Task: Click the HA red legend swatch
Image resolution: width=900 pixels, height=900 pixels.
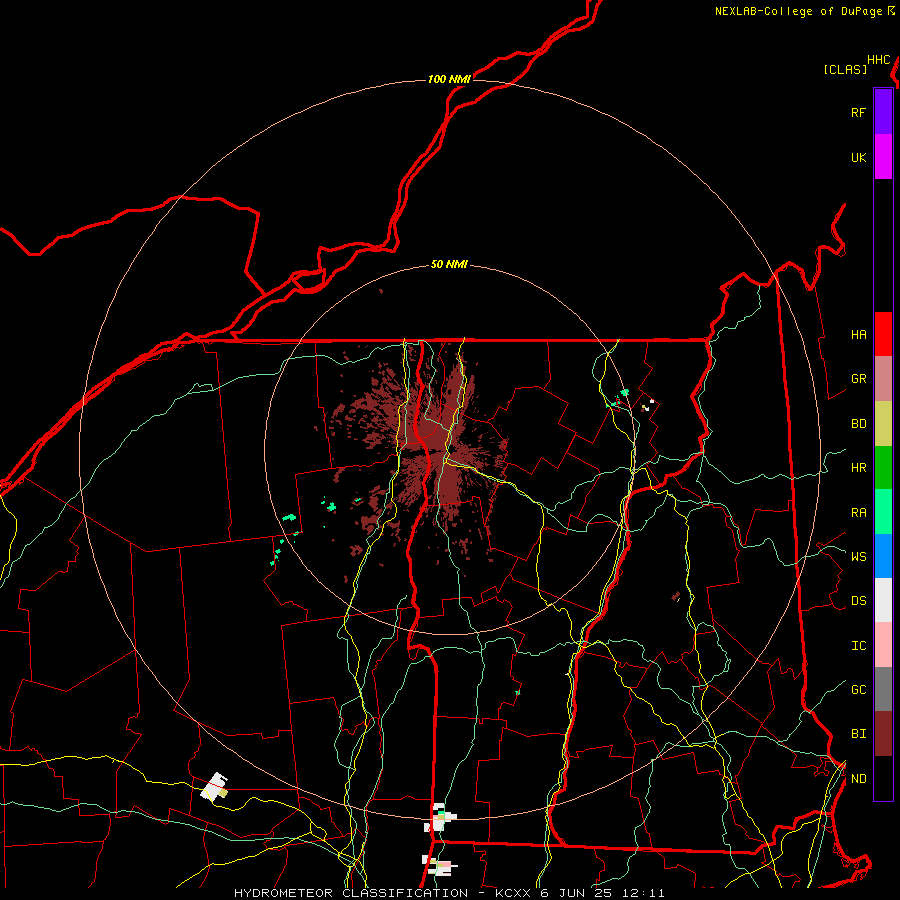Action: 883,334
